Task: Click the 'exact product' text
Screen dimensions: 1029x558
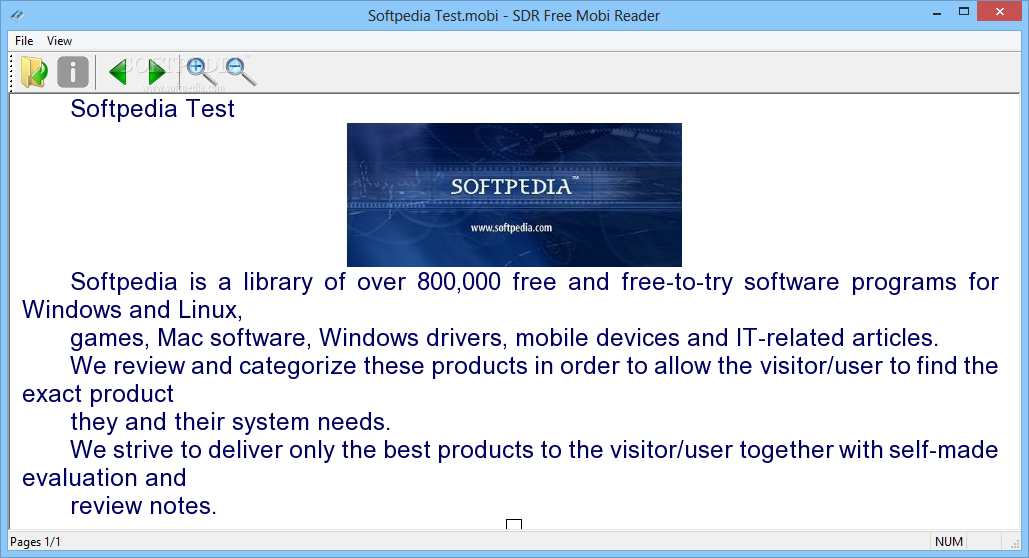Action: tap(98, 394)
